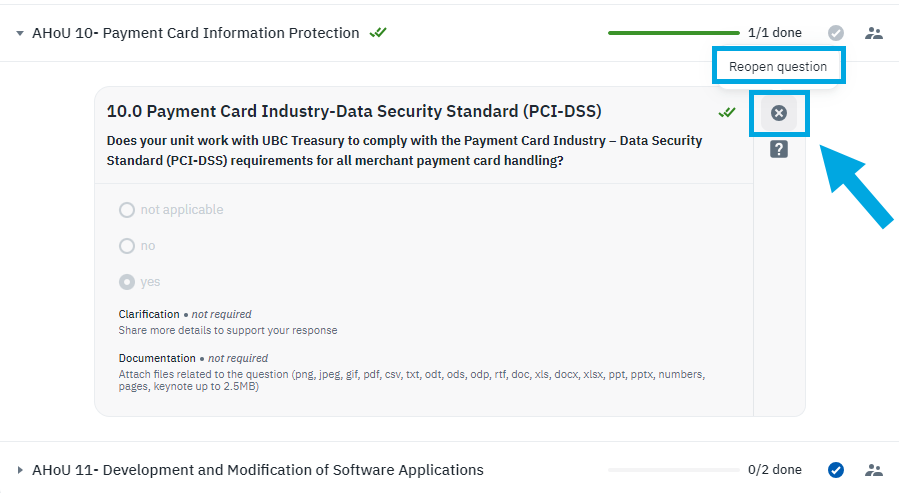Viewport: 899px width, 493px height.
Task: Click the AHoU 11 empty progress bar
Action: pyautogui.click(x=673, y=470)
